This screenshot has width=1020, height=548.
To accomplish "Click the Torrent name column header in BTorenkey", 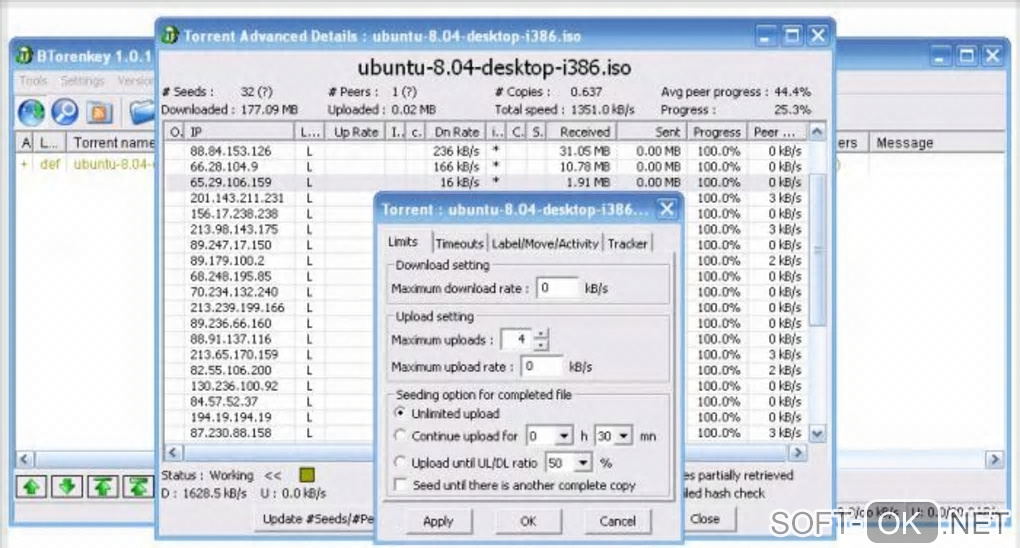I will (112, 142).
